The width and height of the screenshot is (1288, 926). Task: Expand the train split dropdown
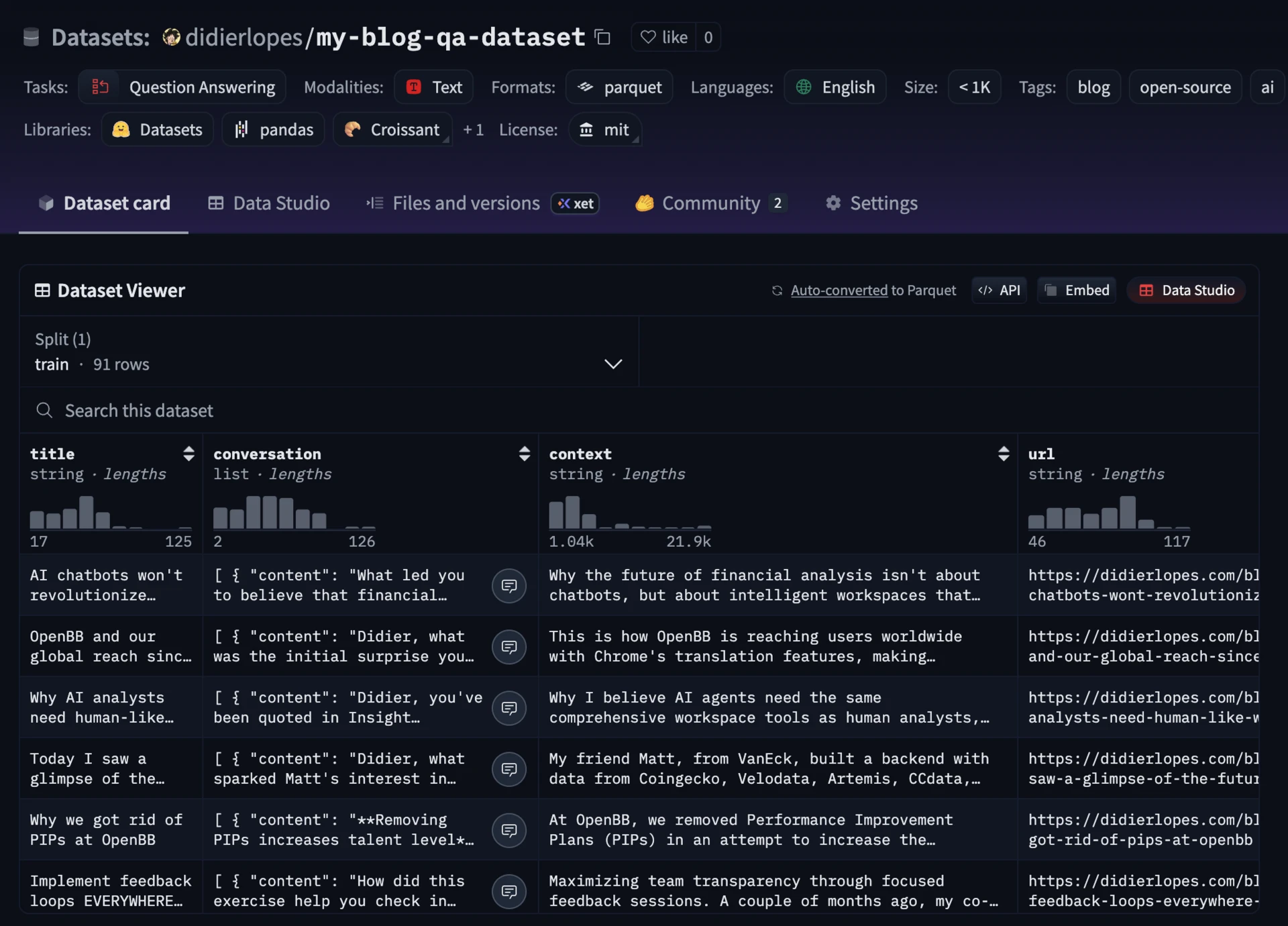point(612,364)
